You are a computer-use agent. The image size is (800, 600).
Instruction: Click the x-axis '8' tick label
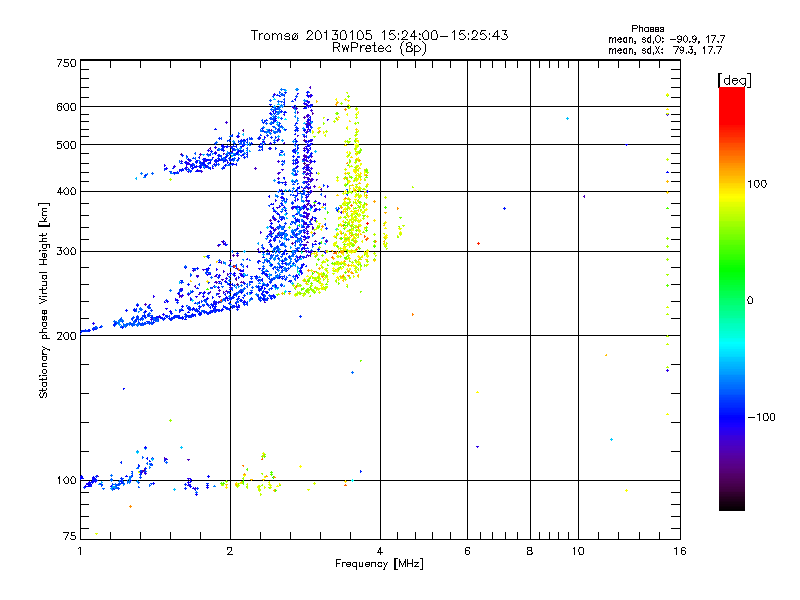530,551
